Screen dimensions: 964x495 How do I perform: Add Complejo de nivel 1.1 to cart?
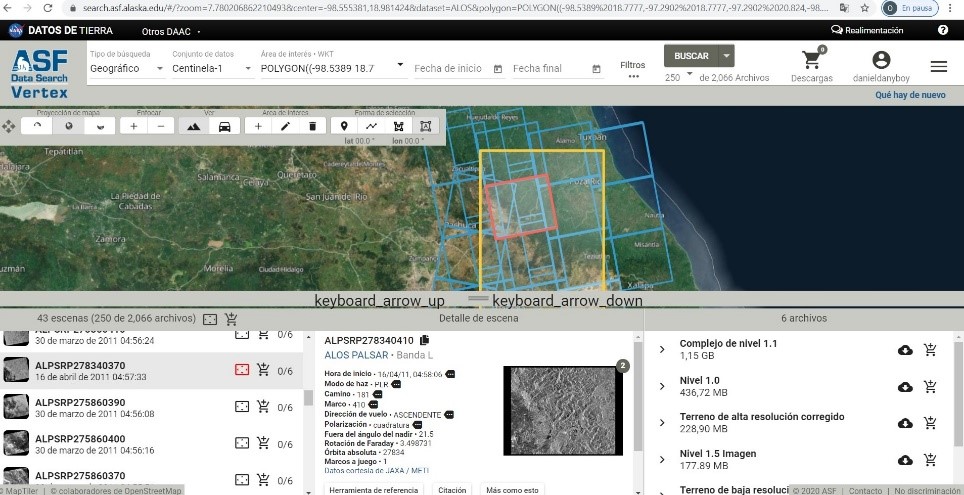click(x=931, y=350)
